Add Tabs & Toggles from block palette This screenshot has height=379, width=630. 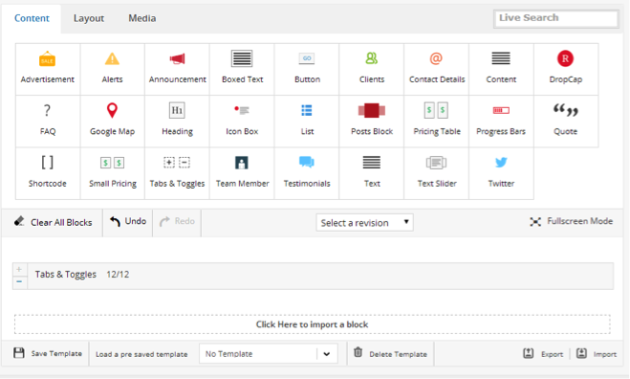[177, 173]
